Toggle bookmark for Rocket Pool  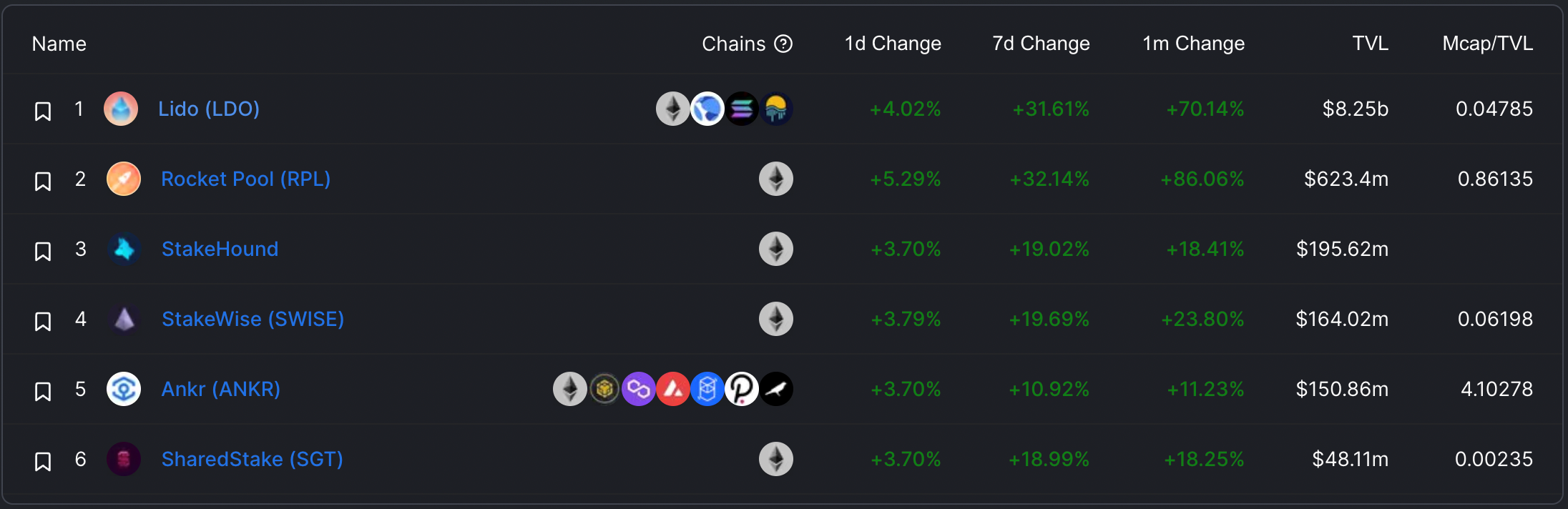click(43, 181)
